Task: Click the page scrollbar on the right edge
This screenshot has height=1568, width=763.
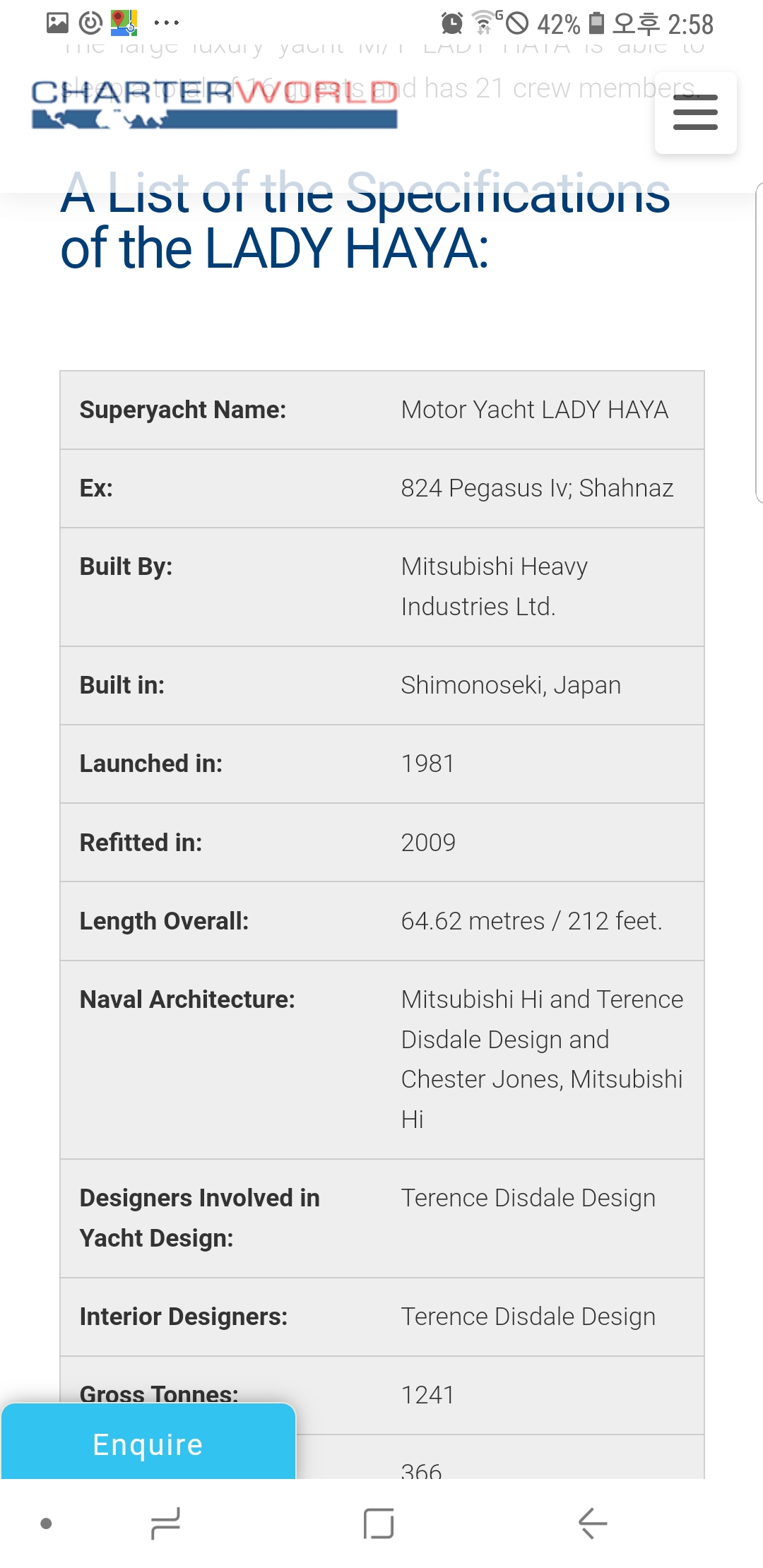Action: [759, 343]
